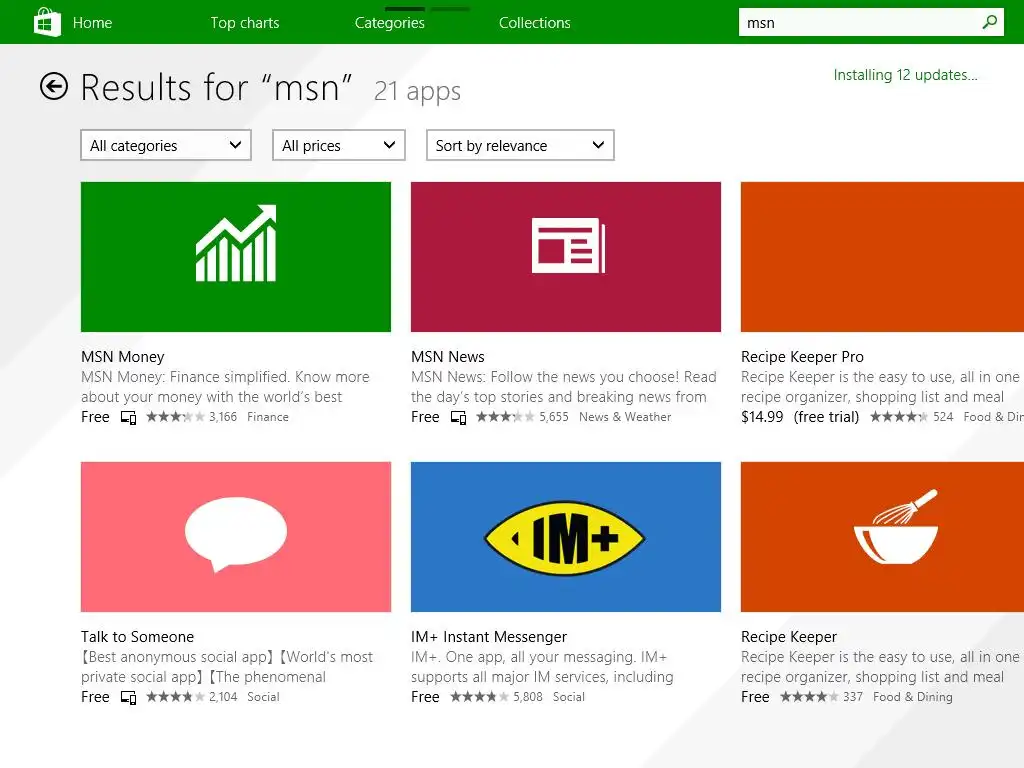Go back using the circled arrow

click(x=54, y=86)
